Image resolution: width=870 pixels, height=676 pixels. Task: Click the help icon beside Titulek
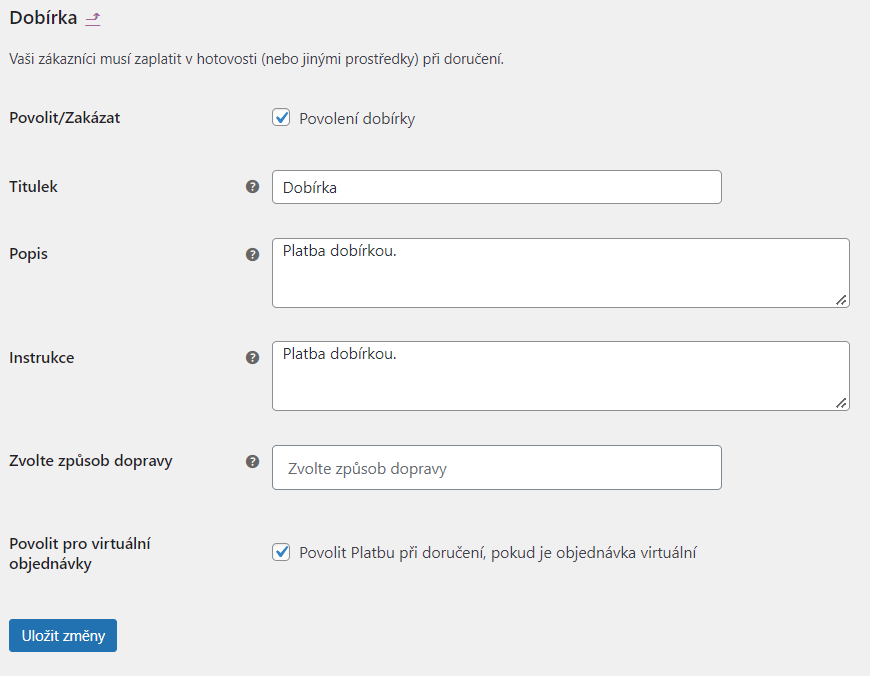click(x=252, y=187)
